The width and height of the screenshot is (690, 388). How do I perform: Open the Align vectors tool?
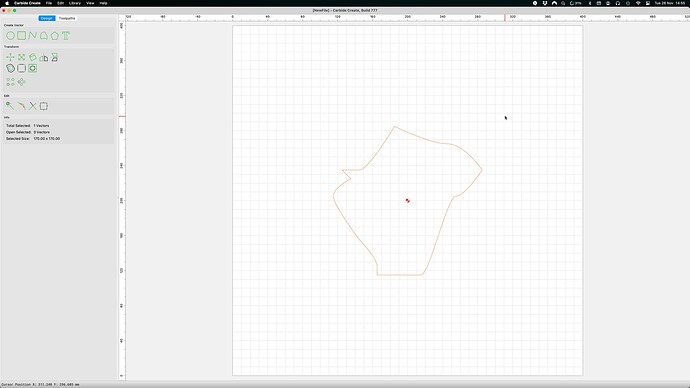coord(55,57)
